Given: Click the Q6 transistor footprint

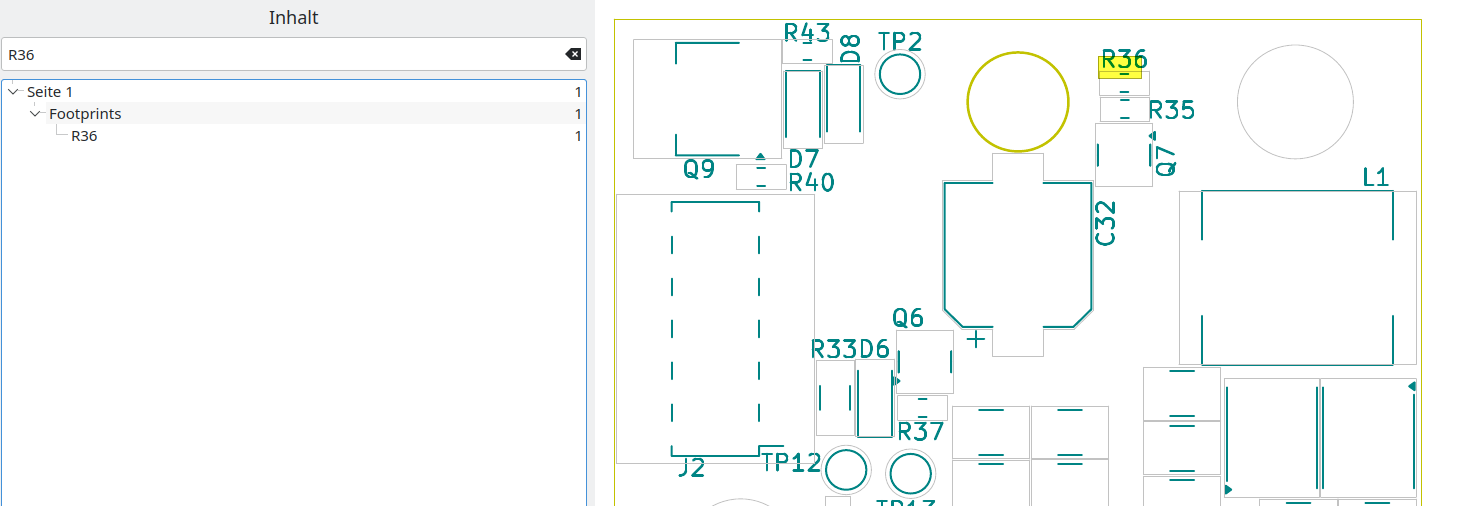Looking at the screenshot, I should [x=925, y=362].
